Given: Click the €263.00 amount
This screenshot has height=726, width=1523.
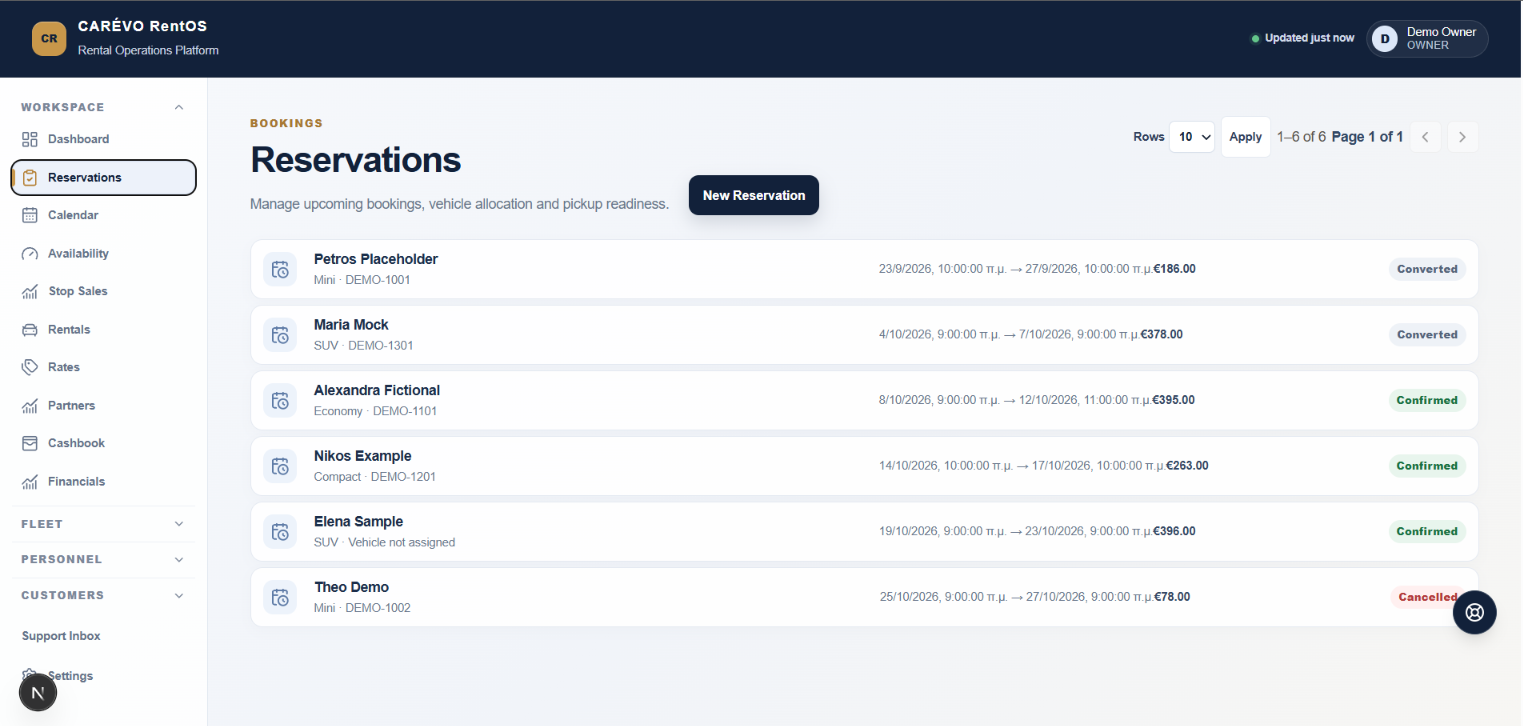Looking at the screenshot, I should (x=1187, y=466).
